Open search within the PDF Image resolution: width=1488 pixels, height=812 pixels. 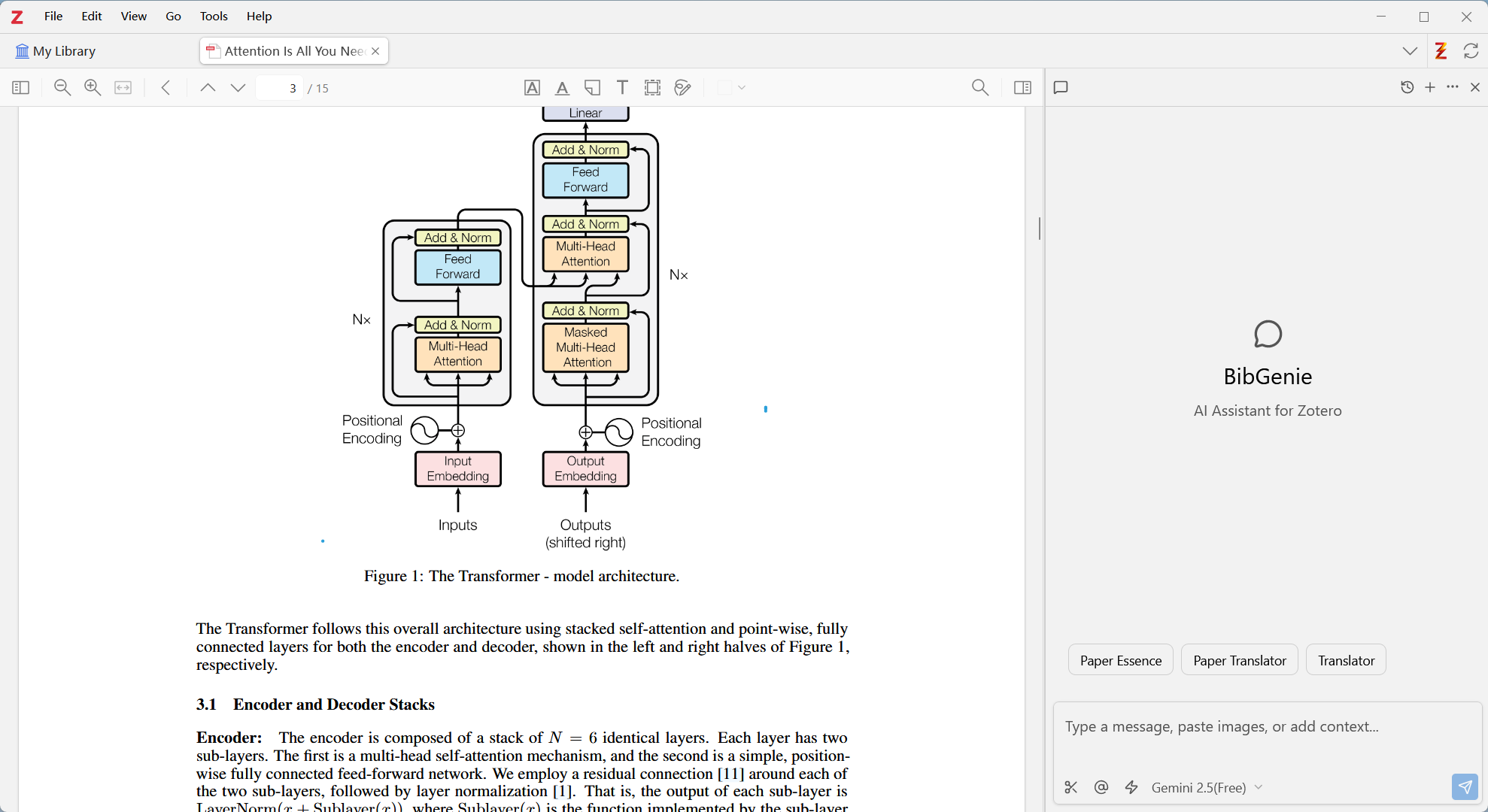coord(980,87)
